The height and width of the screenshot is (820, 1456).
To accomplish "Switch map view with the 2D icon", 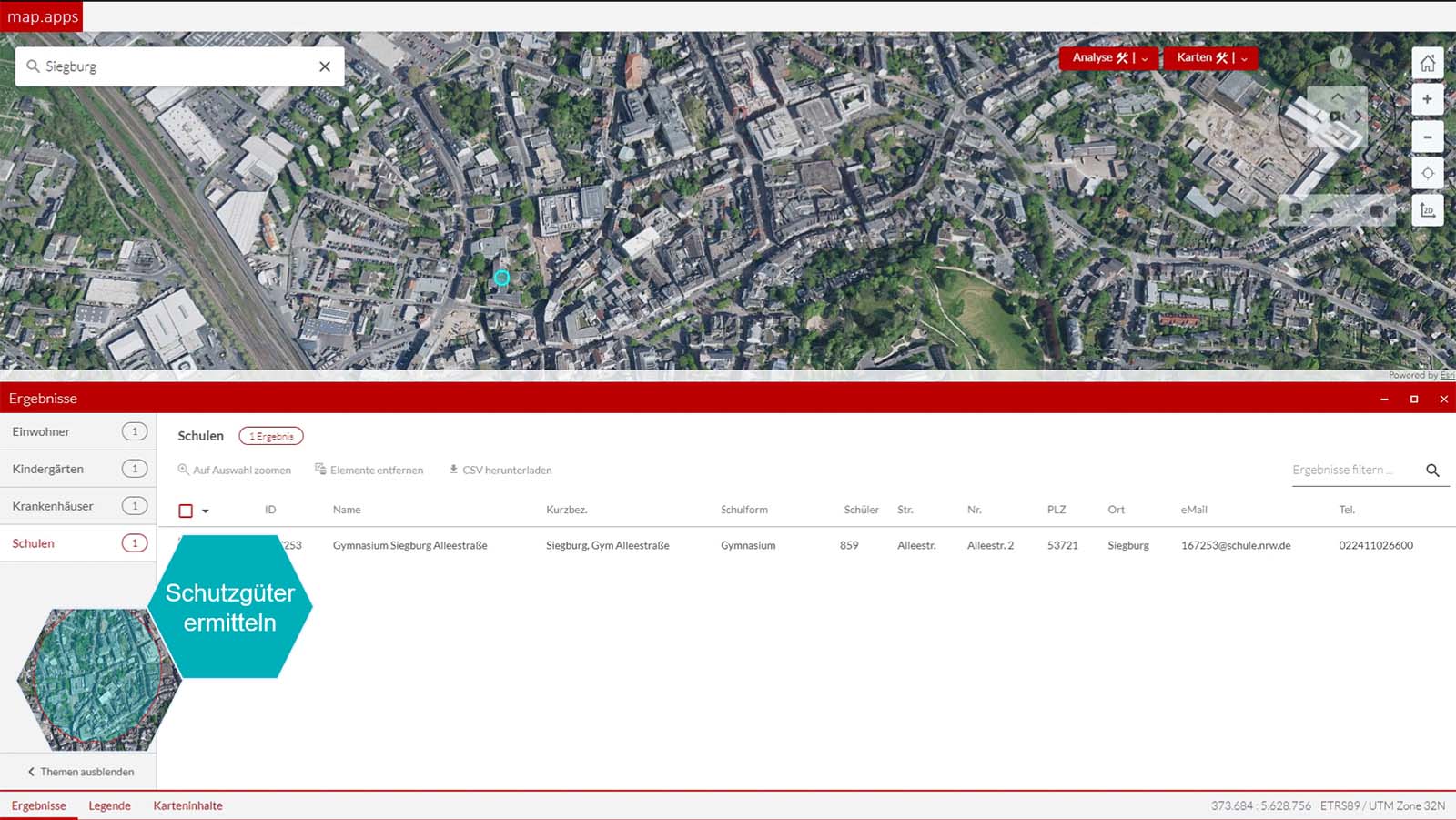I will 1427,211.
